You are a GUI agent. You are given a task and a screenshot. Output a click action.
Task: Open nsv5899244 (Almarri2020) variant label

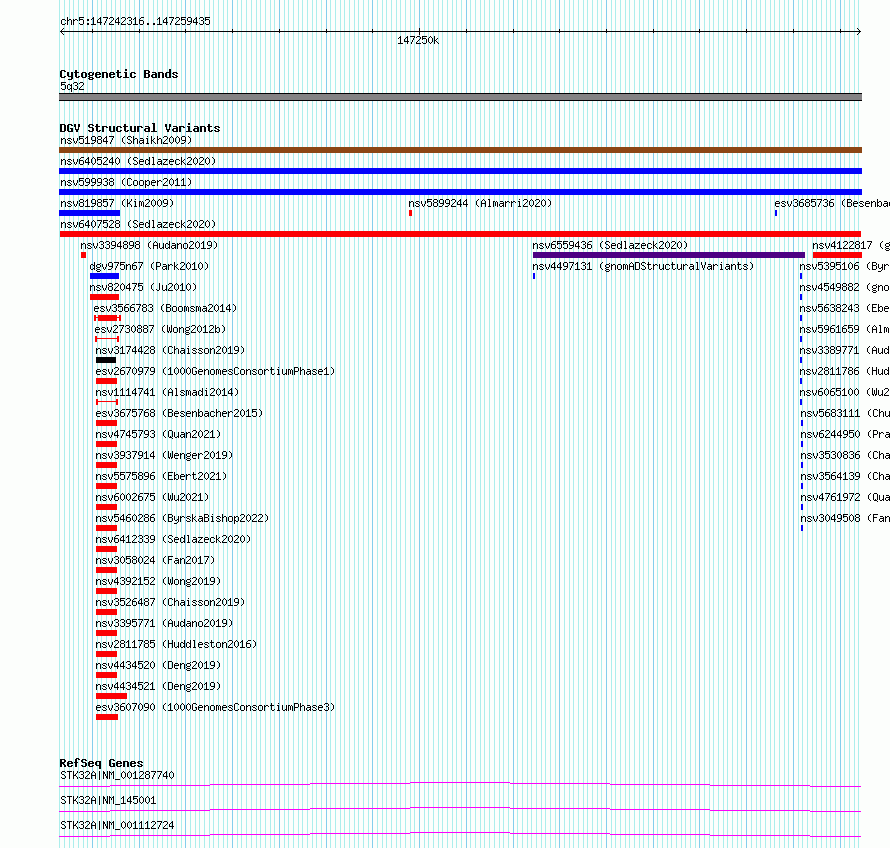[480, 203]
